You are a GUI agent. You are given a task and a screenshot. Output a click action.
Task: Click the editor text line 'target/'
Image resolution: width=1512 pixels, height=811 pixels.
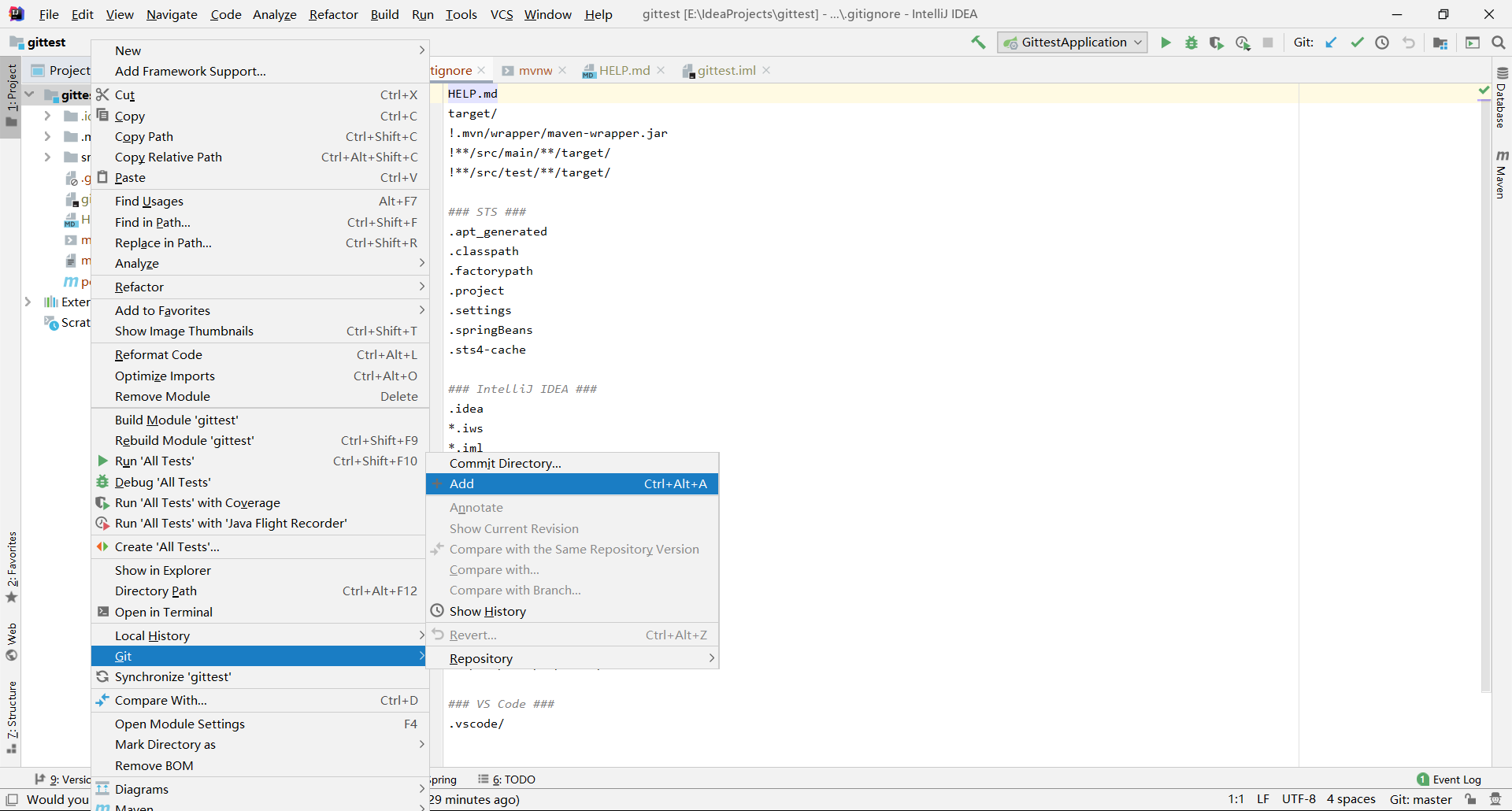(472, 113)
